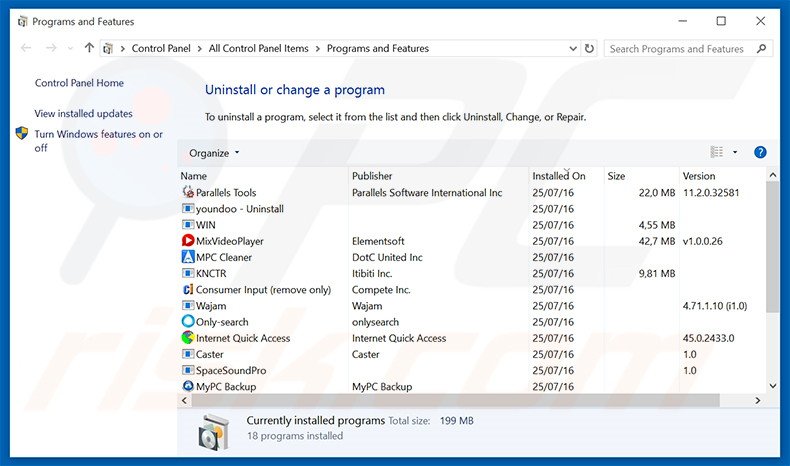Image resolution: width=790 pixels, height=466 pixels.
Task: Select the Internet Quick Access program name
Action: 243,338
